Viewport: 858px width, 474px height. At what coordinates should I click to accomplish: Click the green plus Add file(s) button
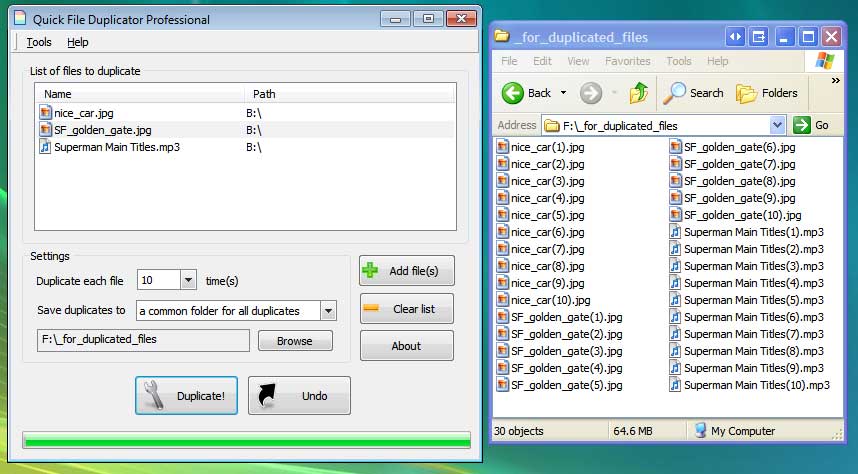[406, 271]
